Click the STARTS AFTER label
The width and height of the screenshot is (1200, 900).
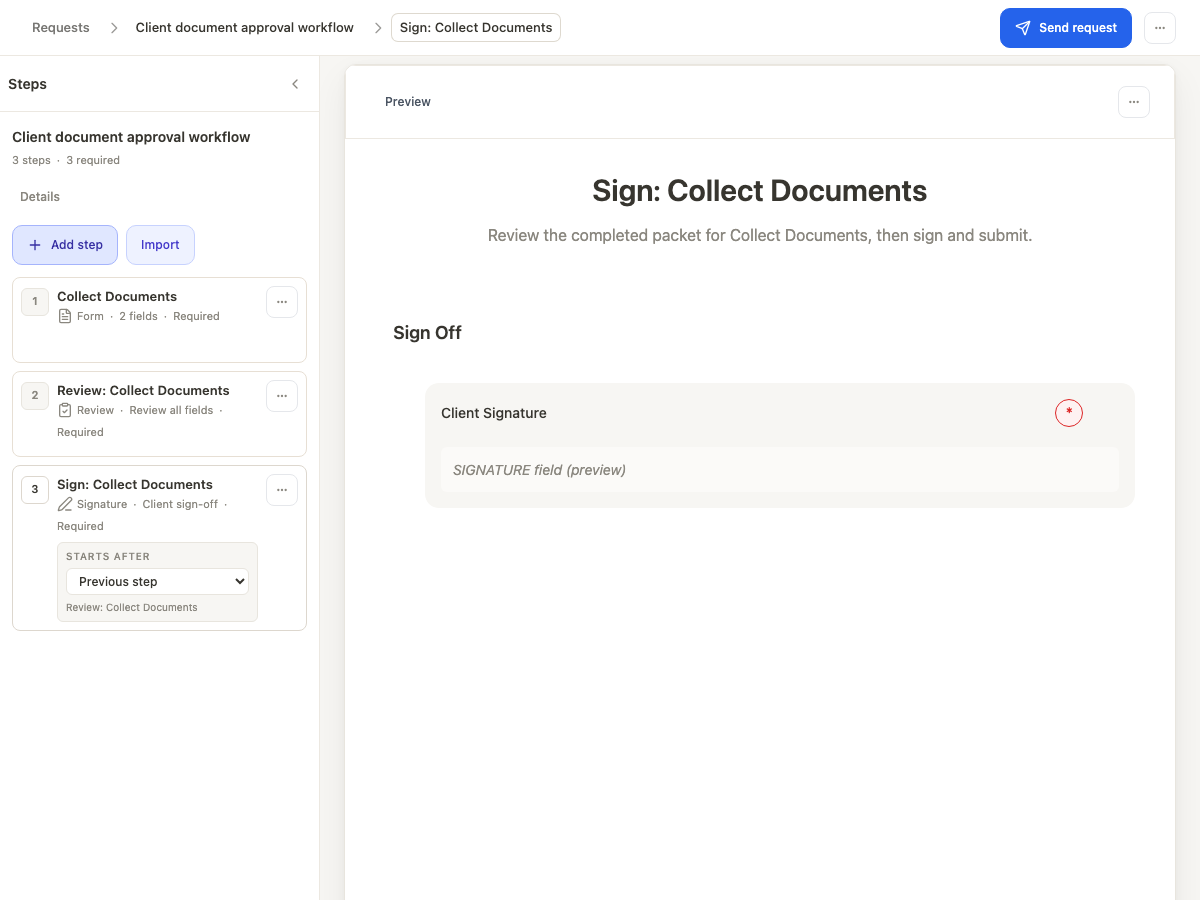[108, 556]
